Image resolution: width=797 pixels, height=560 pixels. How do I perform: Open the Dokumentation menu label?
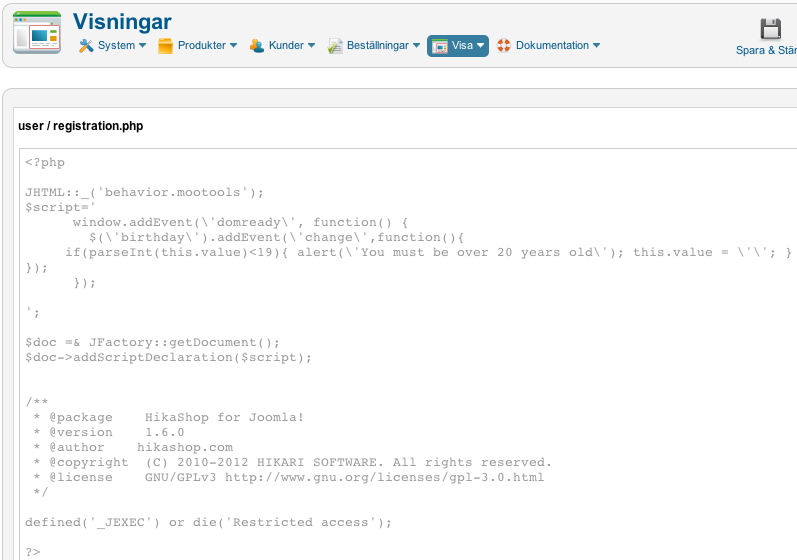pos(552,45)
